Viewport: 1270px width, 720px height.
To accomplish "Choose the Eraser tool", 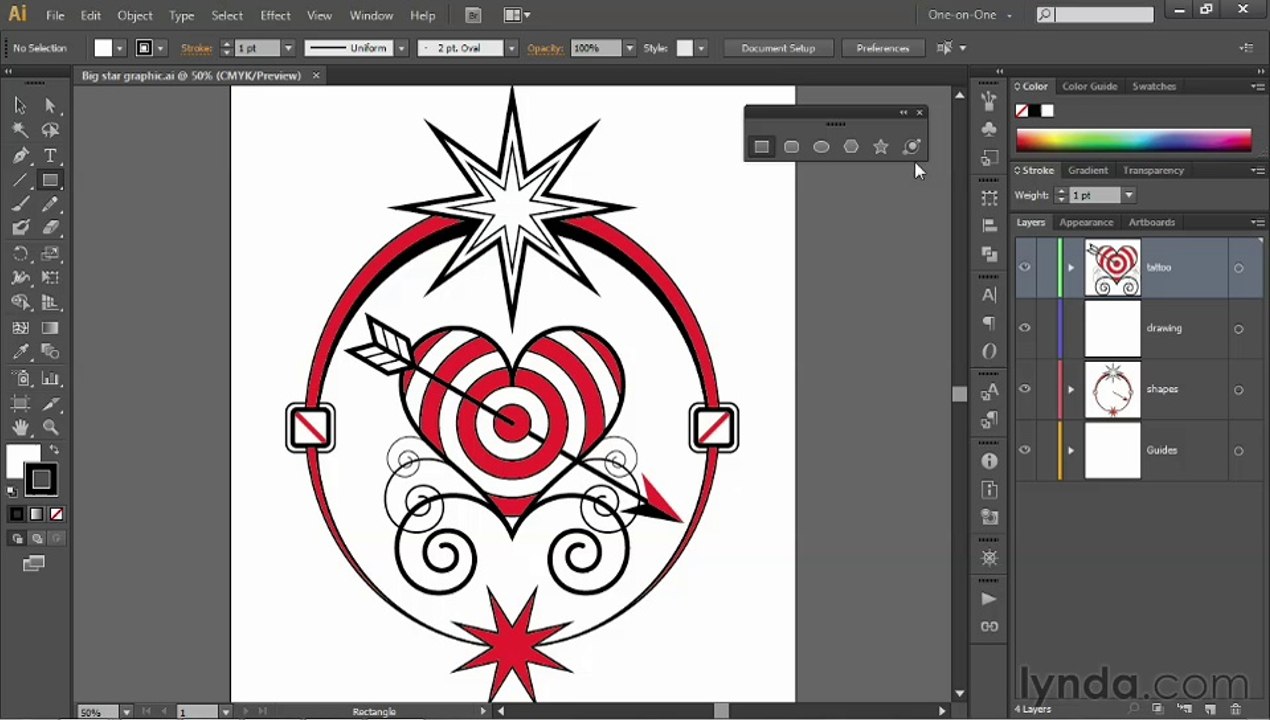I will [50, 228].
